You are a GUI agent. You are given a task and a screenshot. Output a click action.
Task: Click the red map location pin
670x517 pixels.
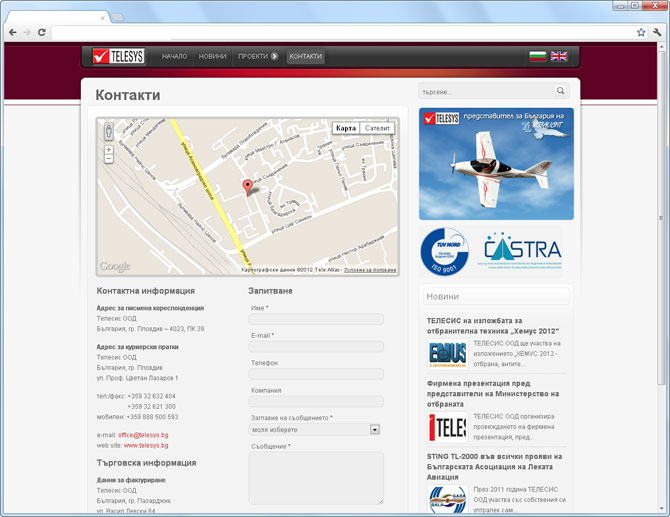point(247,188)
